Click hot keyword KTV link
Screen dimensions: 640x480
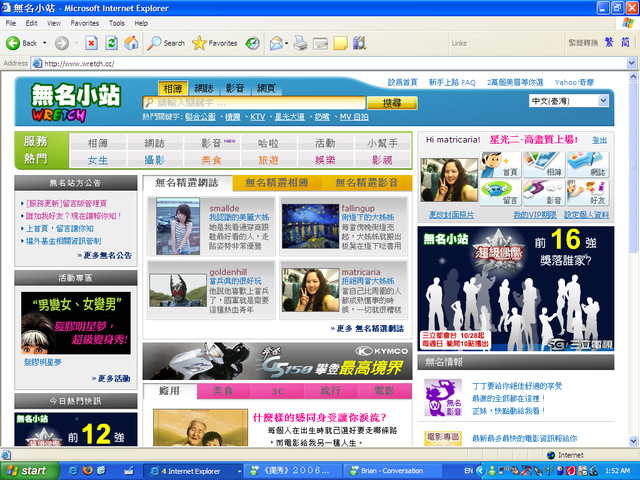pyautogui.click(x=258, y=117)
